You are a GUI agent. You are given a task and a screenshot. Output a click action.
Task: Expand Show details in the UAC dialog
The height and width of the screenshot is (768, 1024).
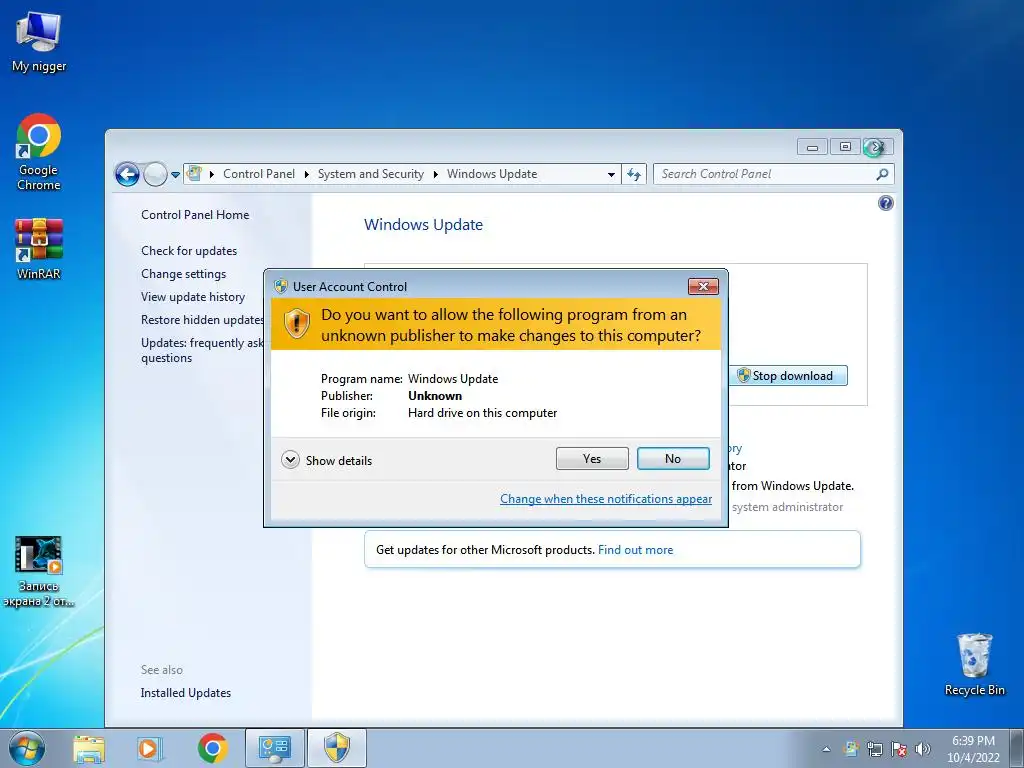[x=327, y=460]
